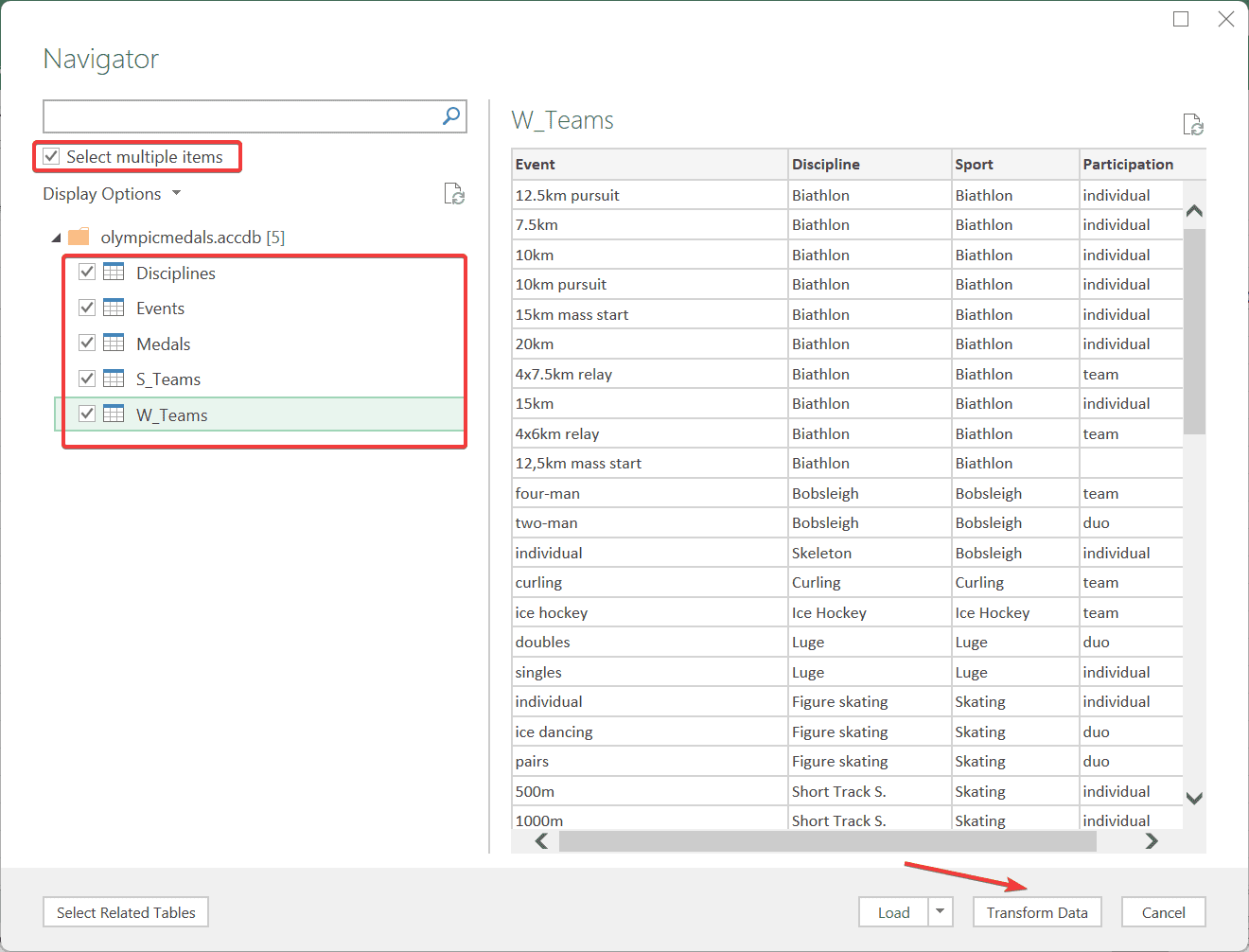Click the 'ice dancing' event cell
The height and width of the screenshot is (952, 1249).
click(x=649, y=732)
